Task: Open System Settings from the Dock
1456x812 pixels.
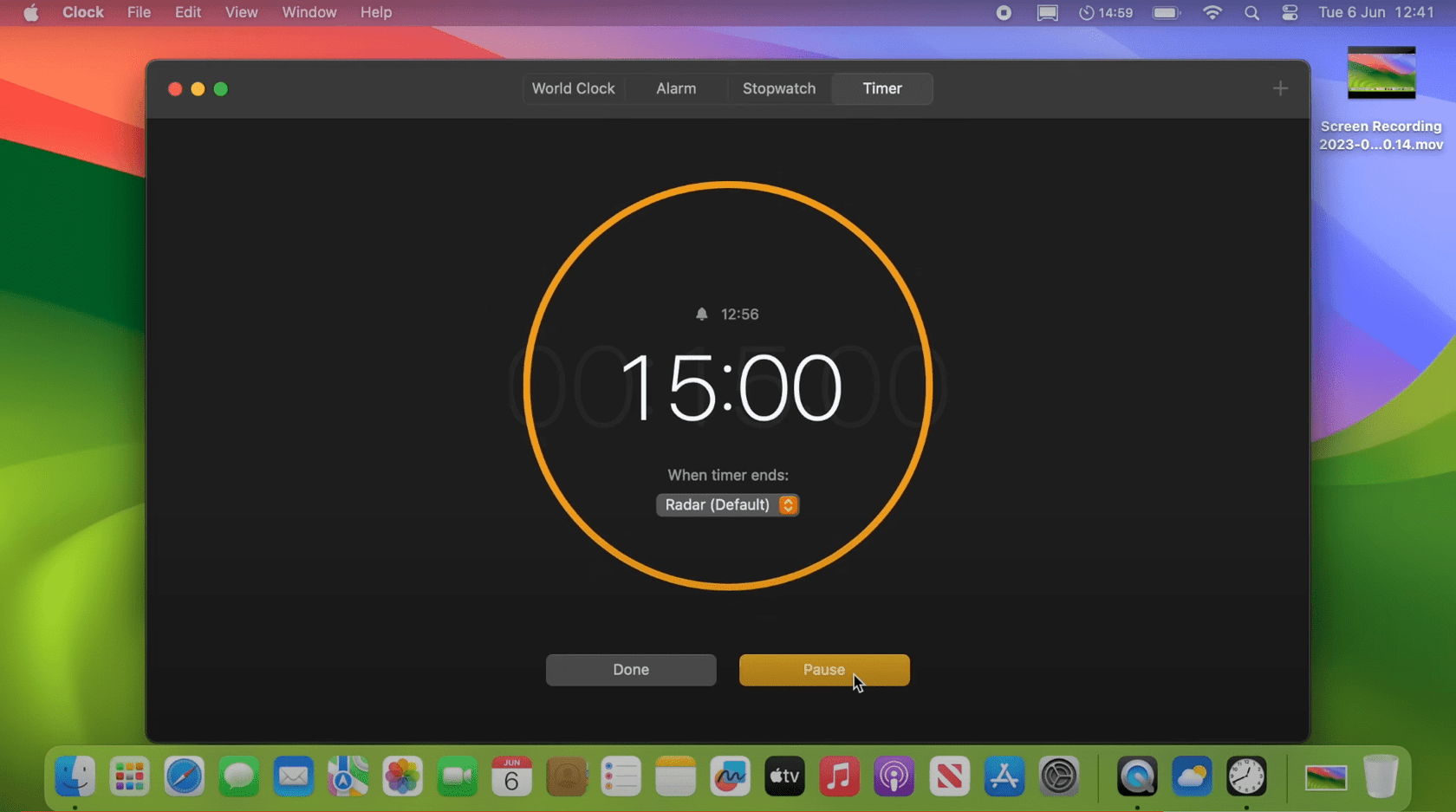Action: (x=1058, y=776)
